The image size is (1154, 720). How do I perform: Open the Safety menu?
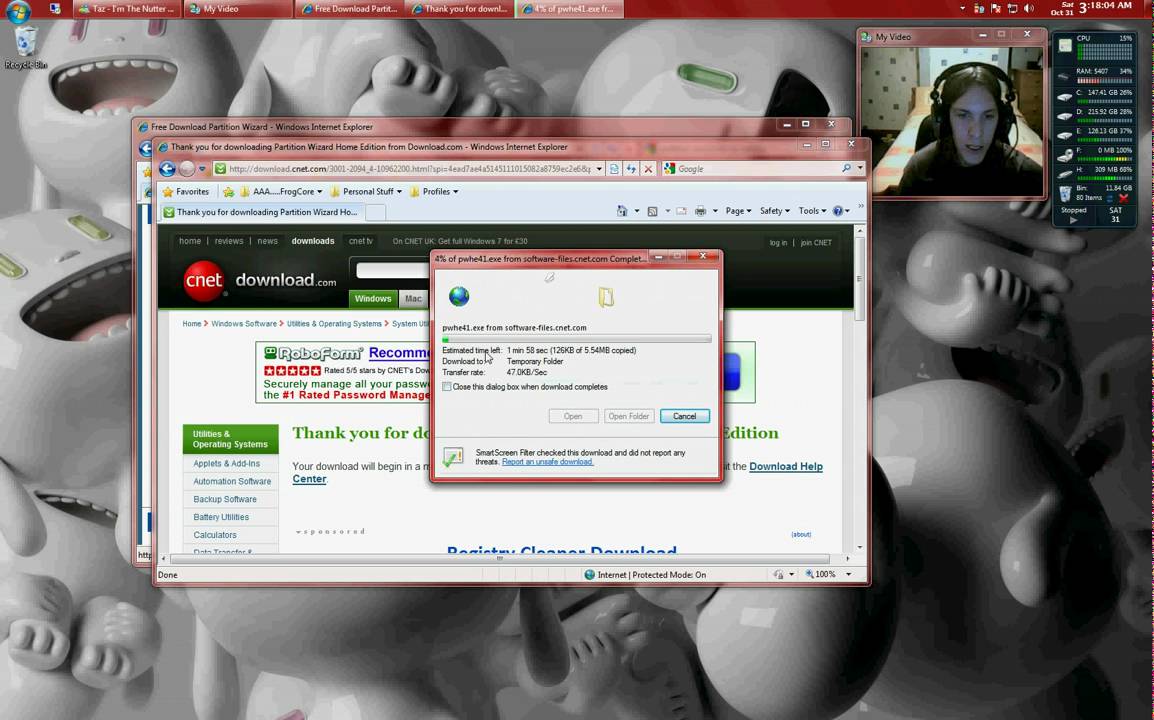coord(774,211)
